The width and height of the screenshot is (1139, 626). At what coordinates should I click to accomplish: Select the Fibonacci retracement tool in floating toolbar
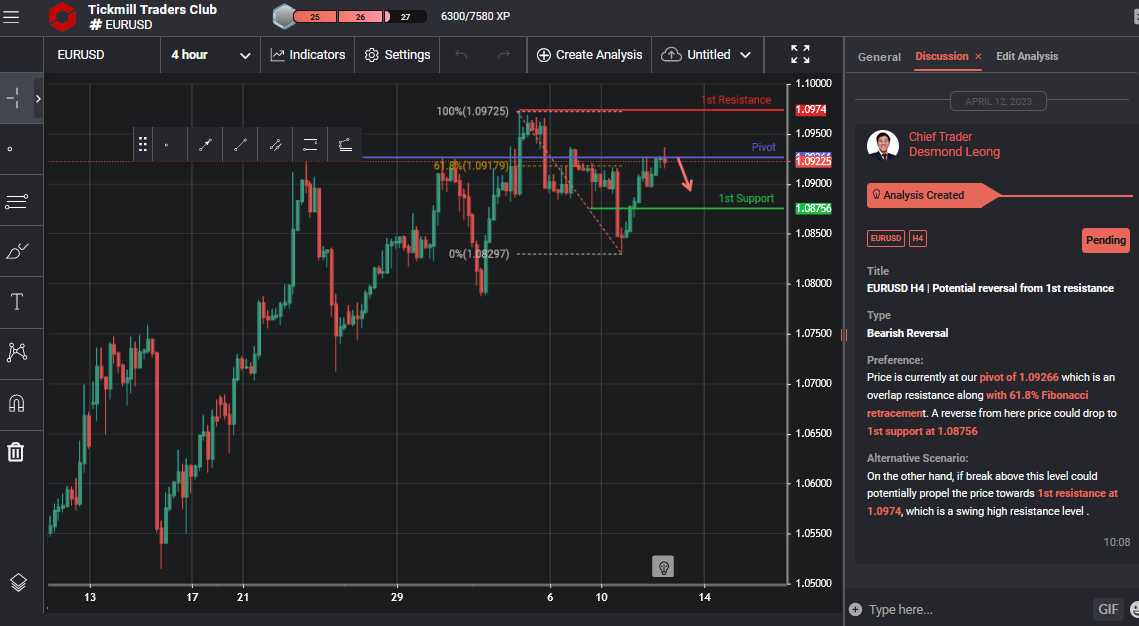pos(345,145)
